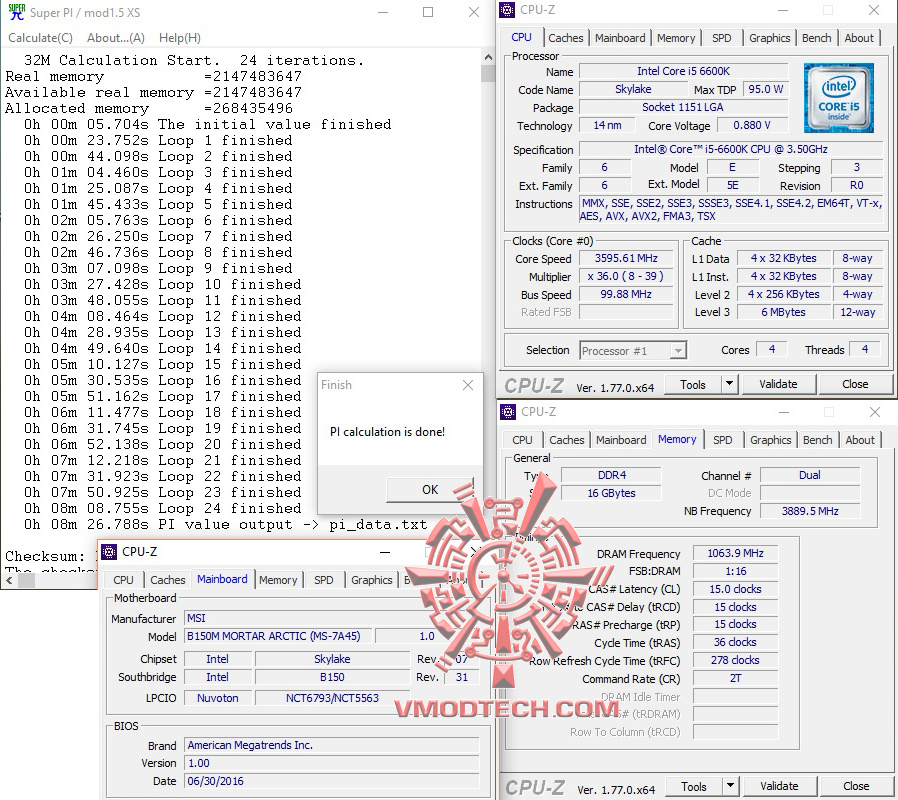This screenshot has width=898, height=800.
Task: Select Graphics tab in Memory CPU-Z window
Action: point(770,440)
